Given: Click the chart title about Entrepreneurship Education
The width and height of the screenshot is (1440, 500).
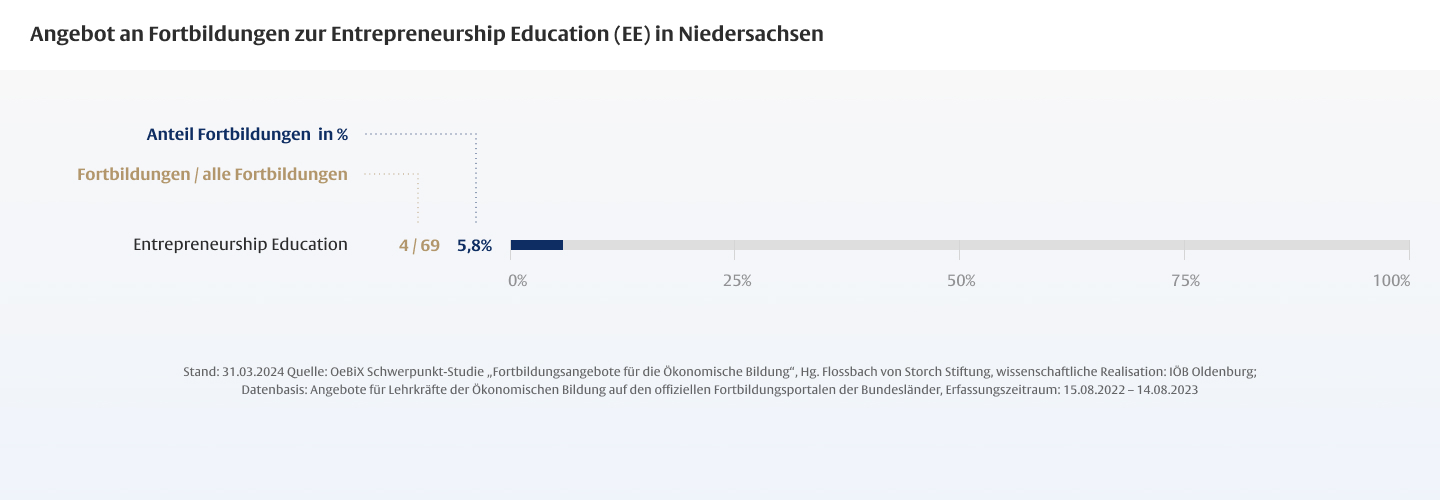Looking at the screenshot, I should (x=426, y=34).
